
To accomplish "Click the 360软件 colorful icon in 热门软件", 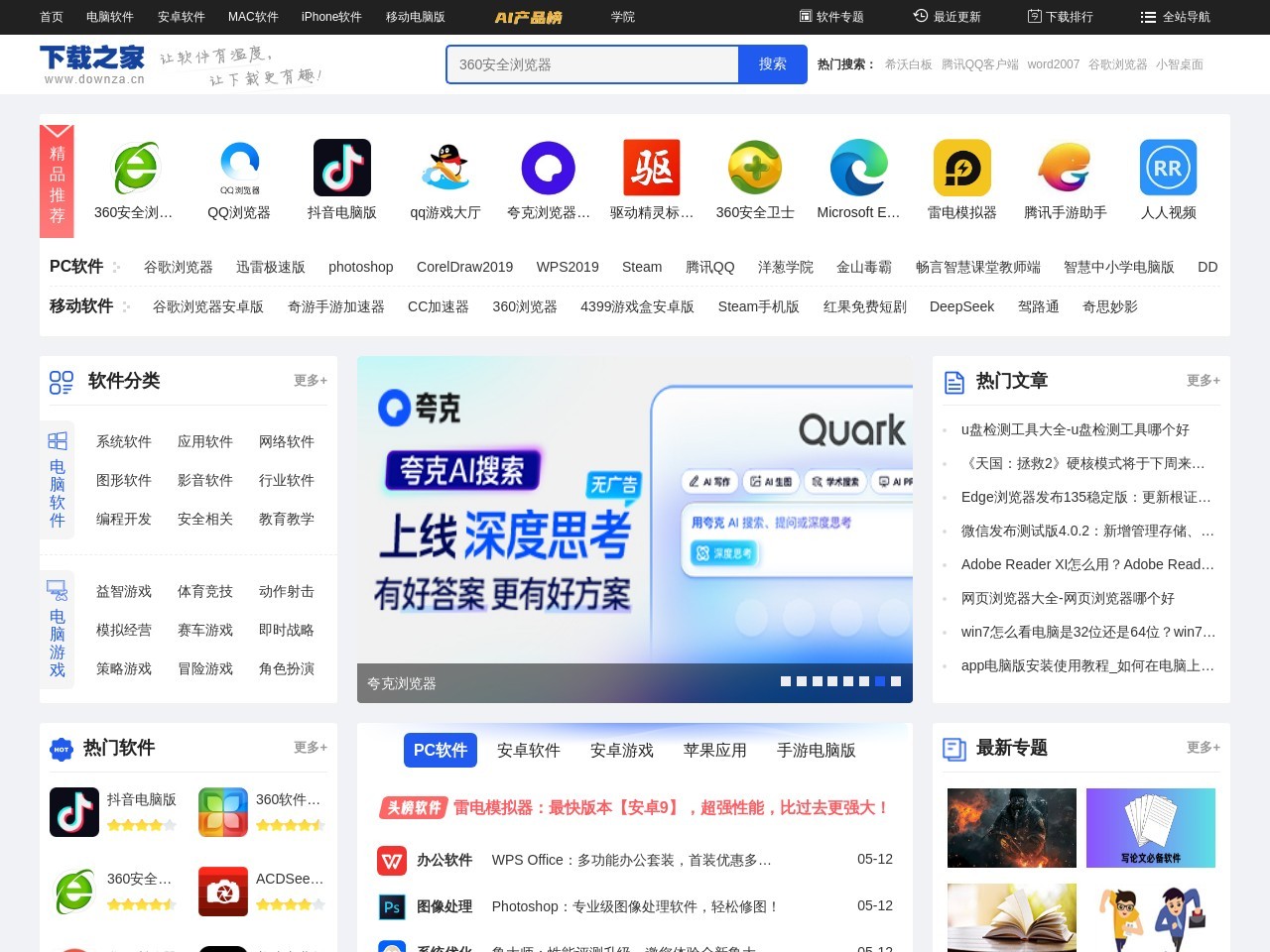I will tap(223, 812).
